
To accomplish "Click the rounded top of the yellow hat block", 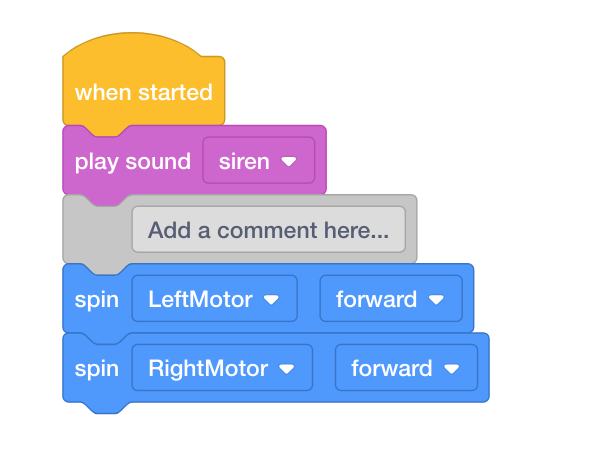I will [133, 42].
